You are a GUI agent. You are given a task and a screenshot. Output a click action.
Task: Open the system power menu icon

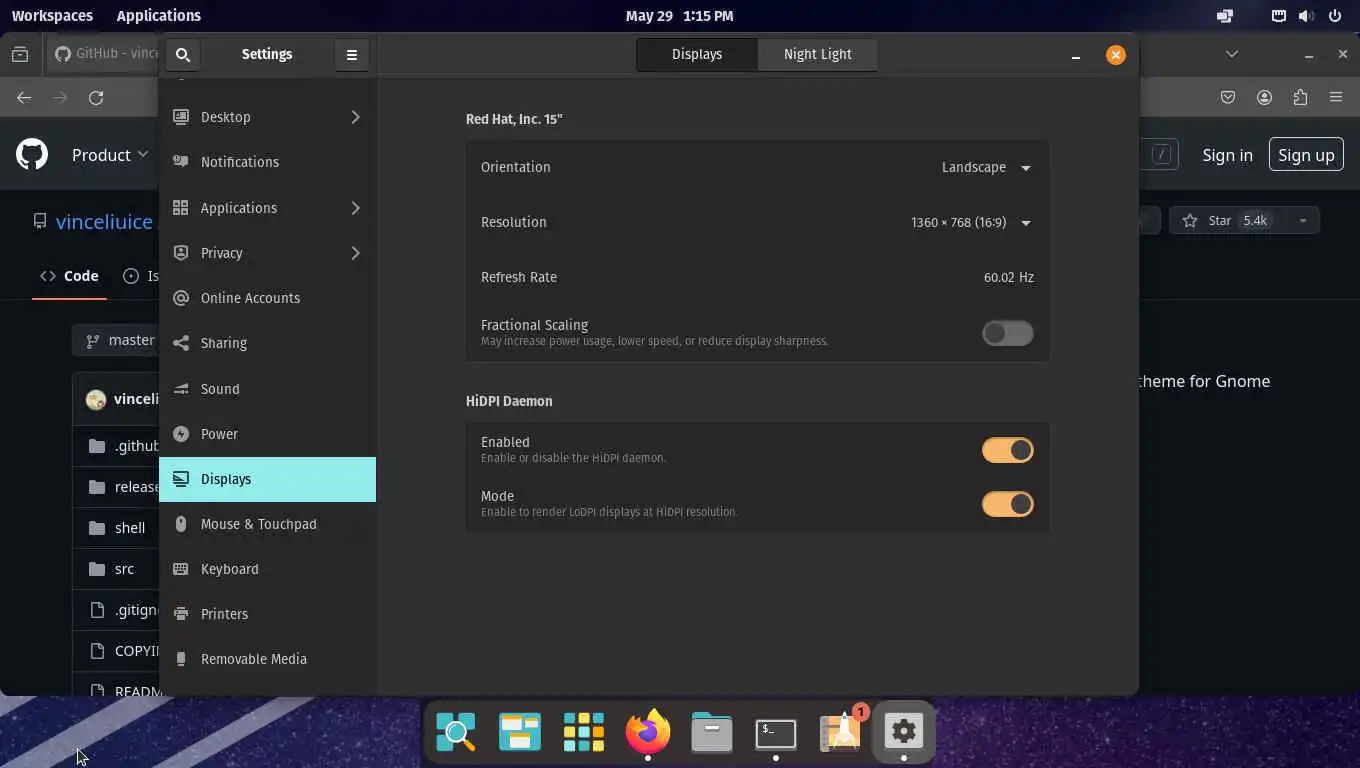[1334, 16]
